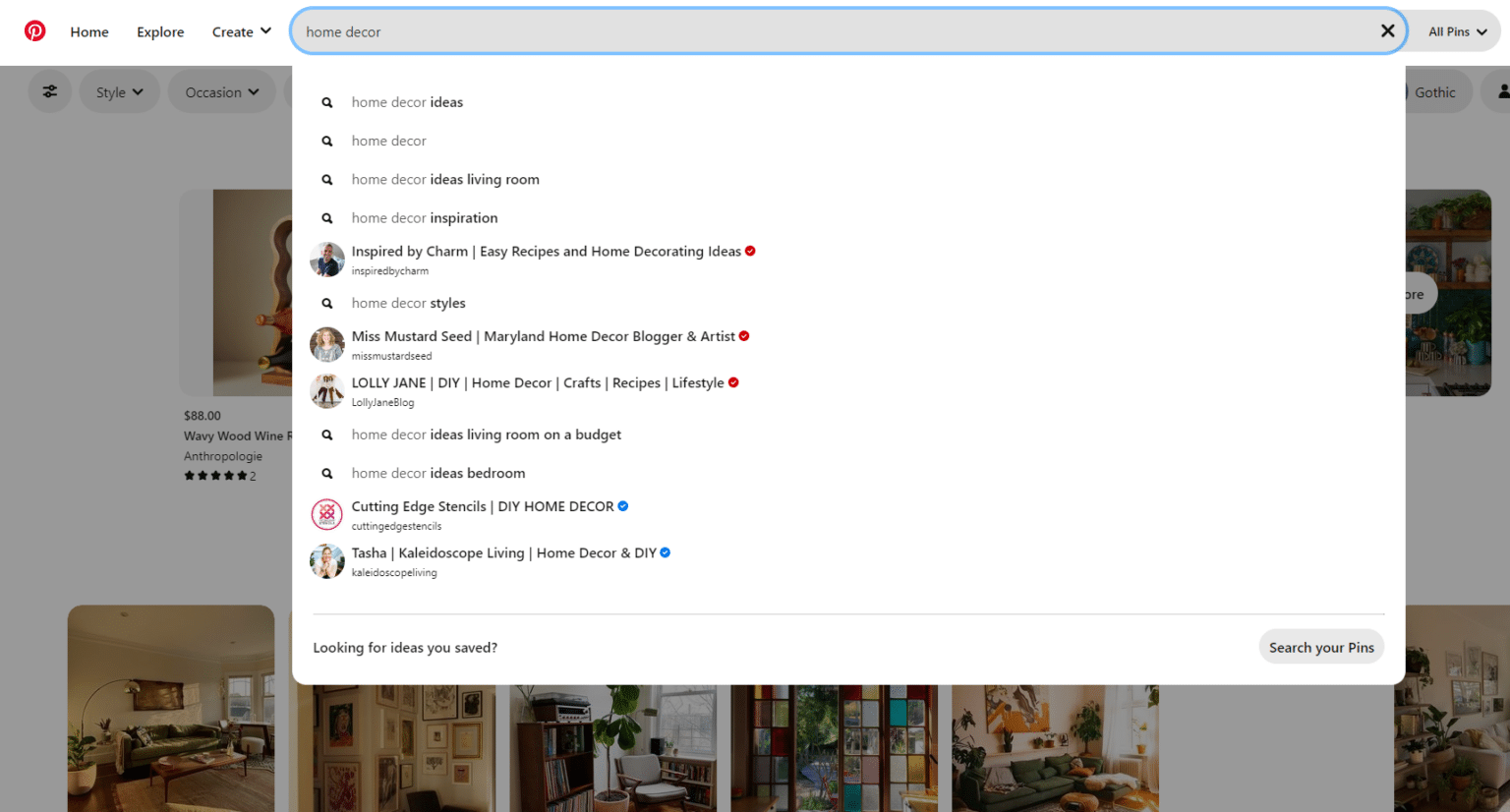Image resolution: width=1510 pixels, height=812 pixels.
Task: Open the Explore tab
Action: 160,30
